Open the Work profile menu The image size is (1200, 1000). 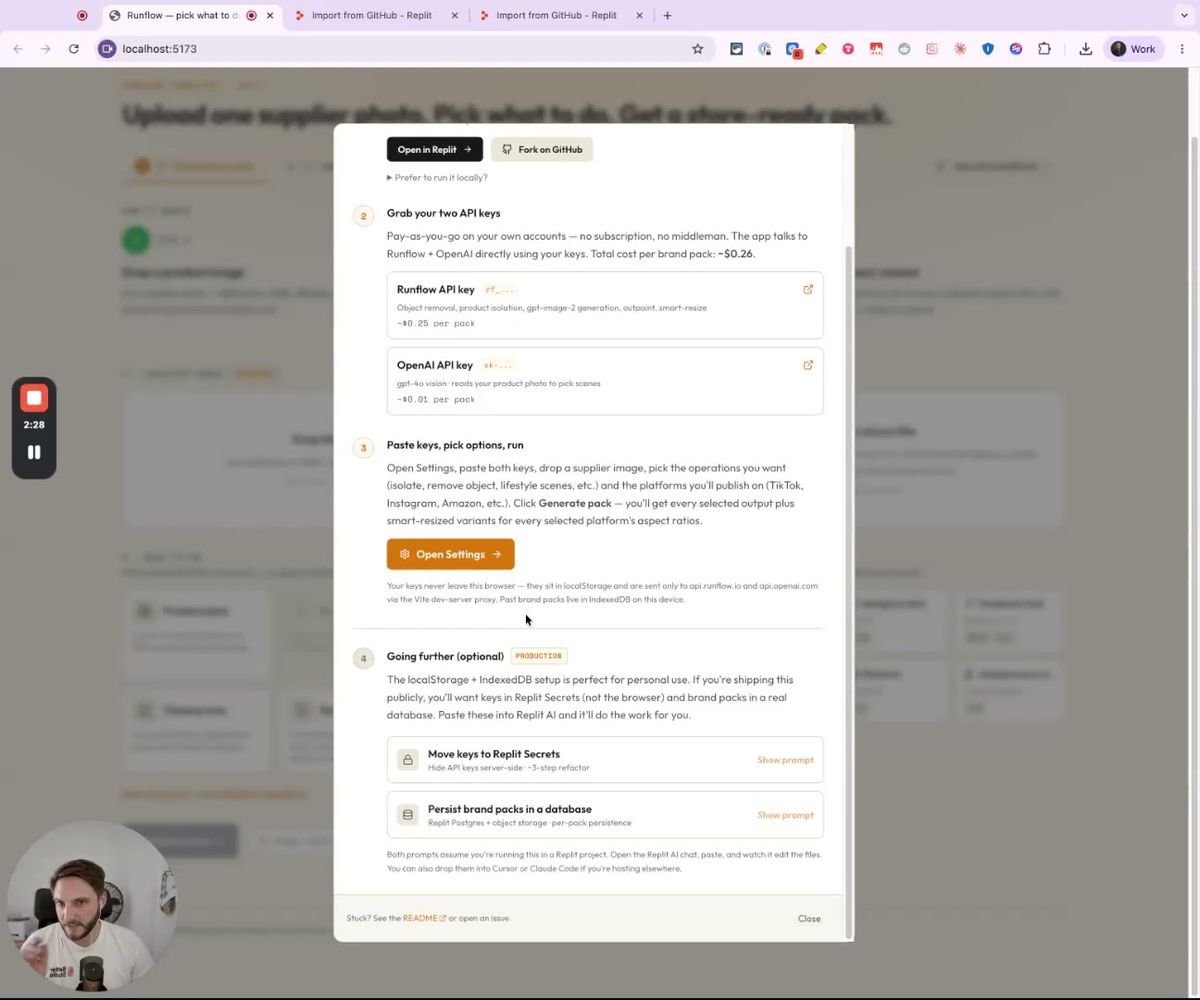(1134, 49)
